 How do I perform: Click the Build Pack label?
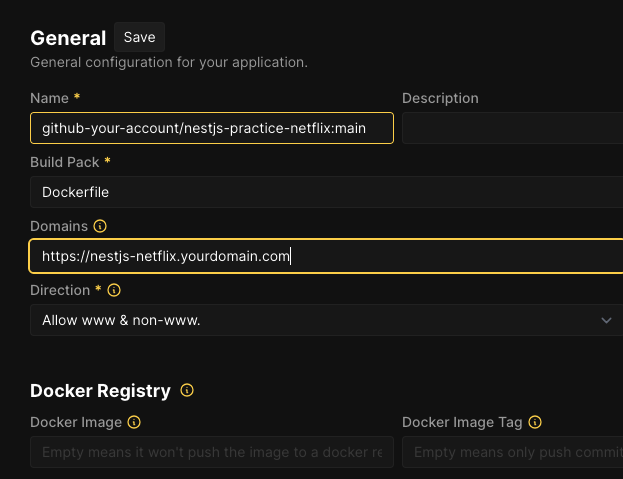point(65,161)
